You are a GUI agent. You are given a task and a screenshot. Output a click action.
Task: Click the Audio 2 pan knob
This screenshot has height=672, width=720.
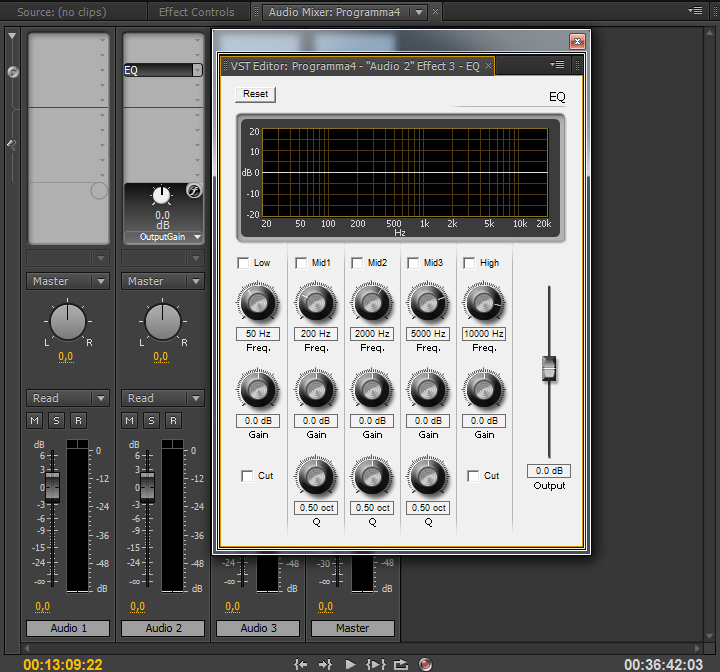click(x=163, y=322)
